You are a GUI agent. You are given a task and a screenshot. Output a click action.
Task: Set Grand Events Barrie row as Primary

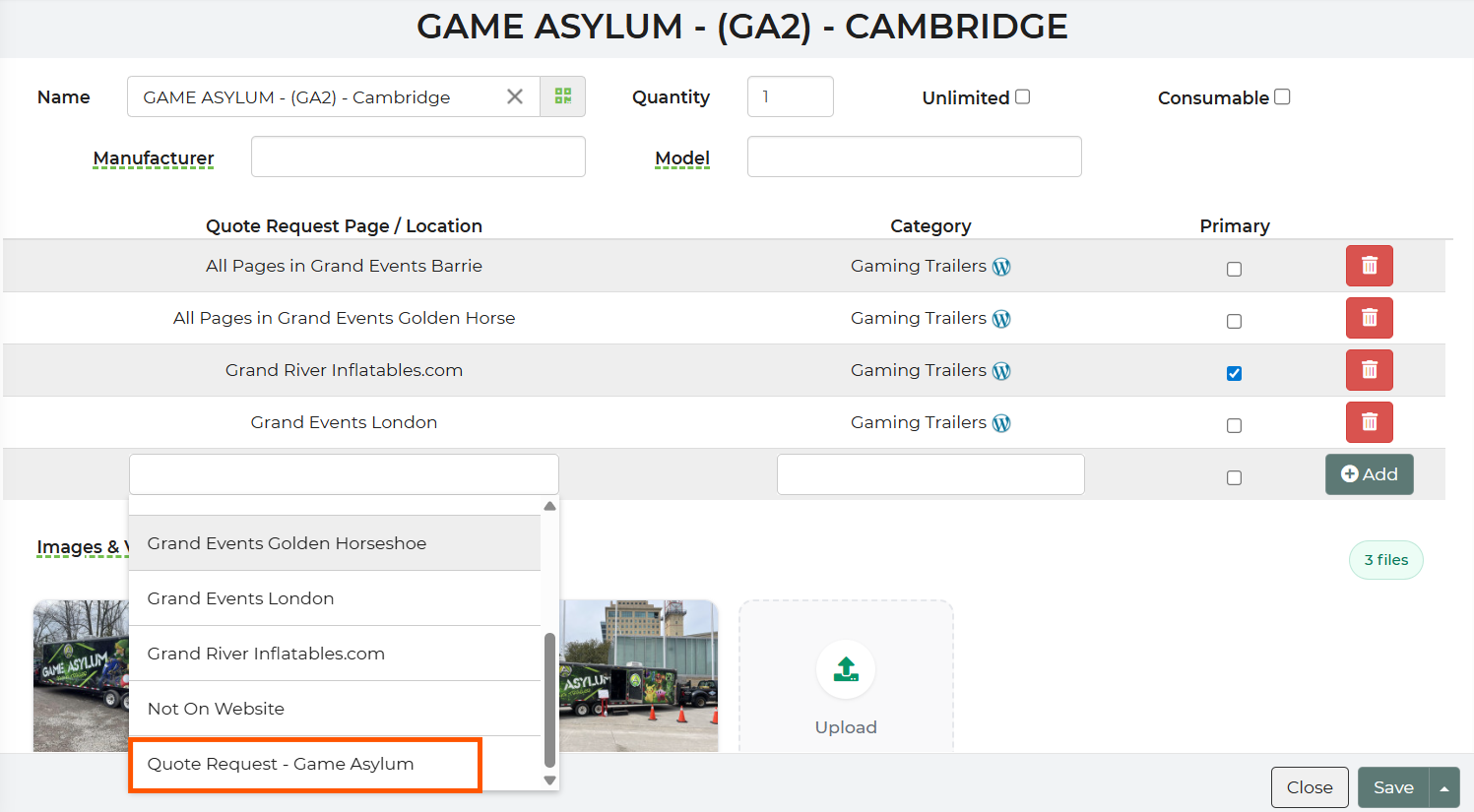[x=1234, y=269]
